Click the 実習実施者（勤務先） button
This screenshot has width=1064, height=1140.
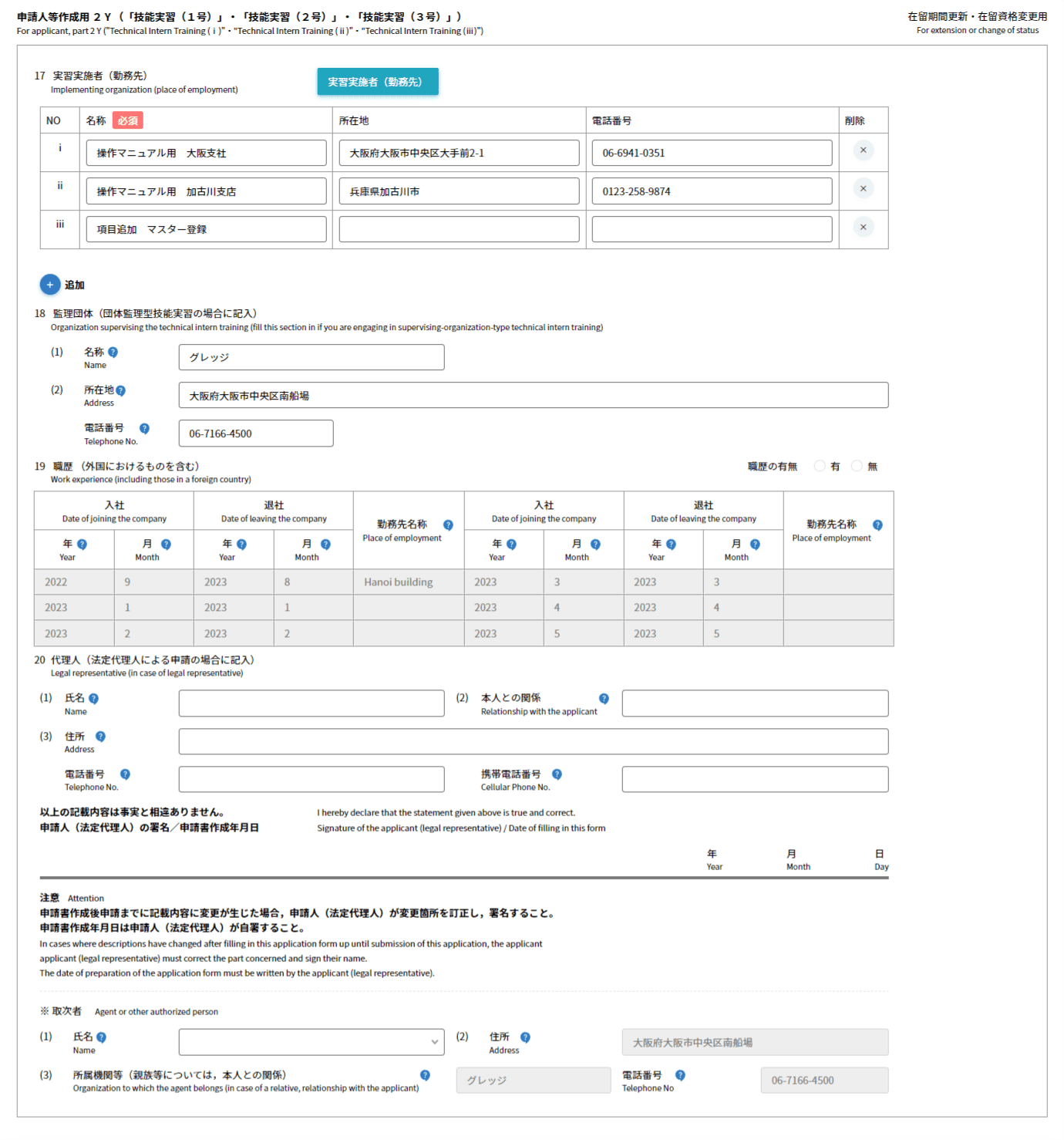[377, 82]
